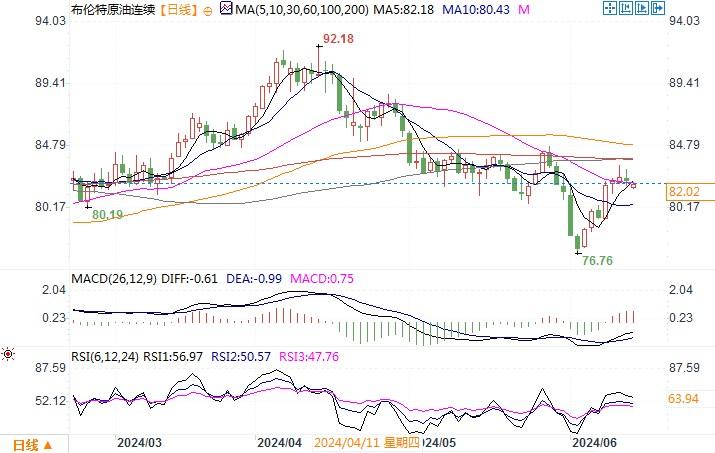This screenshot has width=715, height=453.
Task: Click the 布伦特原油连续 chart title
Action: click(x=114, y=10)
